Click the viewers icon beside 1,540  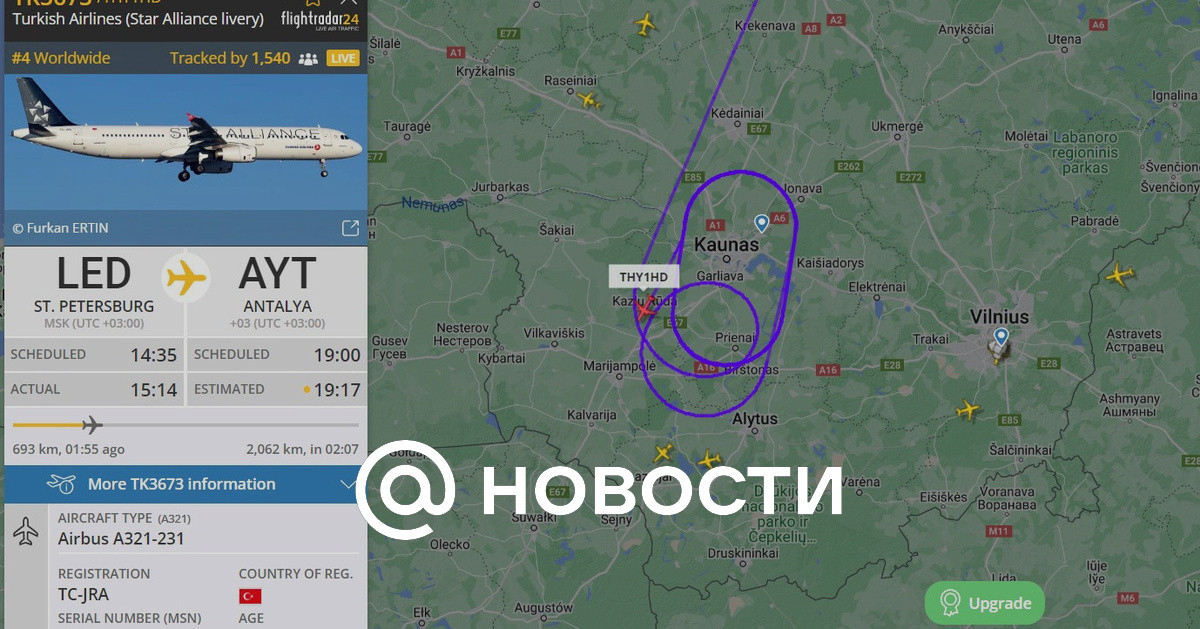point(308,59)
